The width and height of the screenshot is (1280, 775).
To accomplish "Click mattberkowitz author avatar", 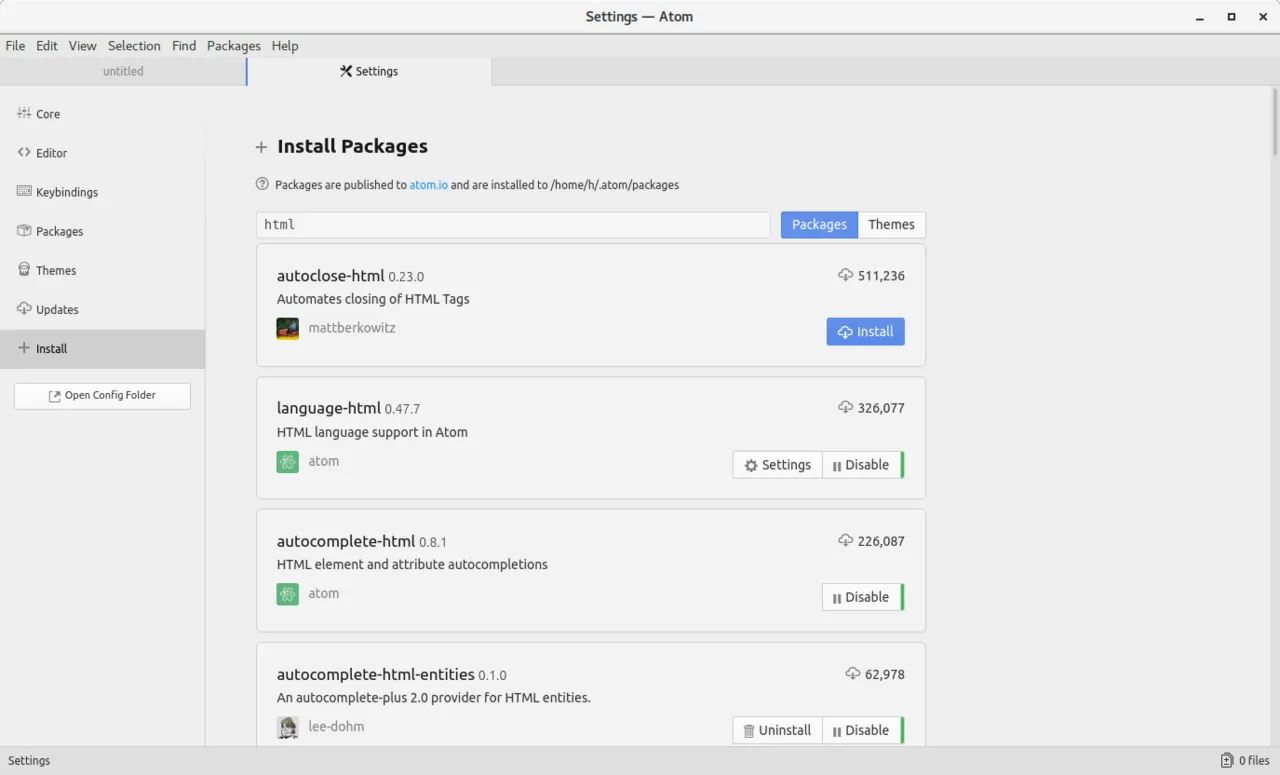I will click(x=288, y=328).
